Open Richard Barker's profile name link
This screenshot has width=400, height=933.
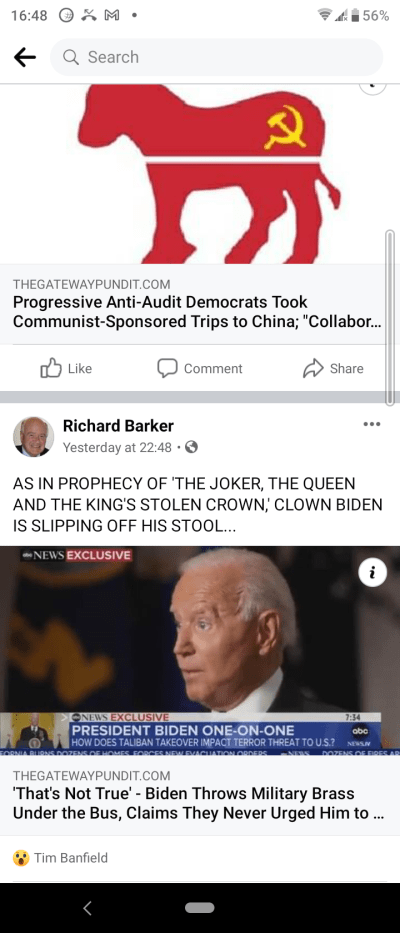tap(118, 426)
